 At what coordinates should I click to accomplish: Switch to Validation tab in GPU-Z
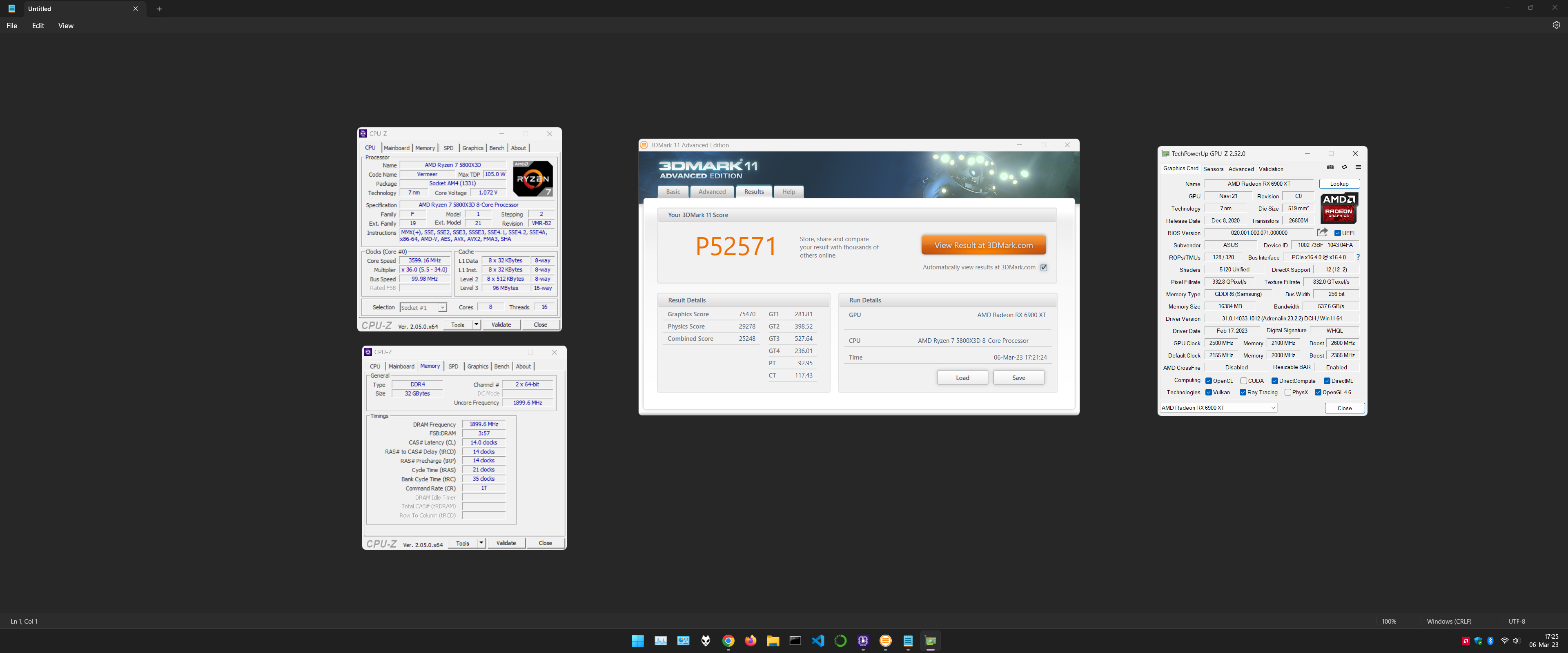coord(1271,169)
